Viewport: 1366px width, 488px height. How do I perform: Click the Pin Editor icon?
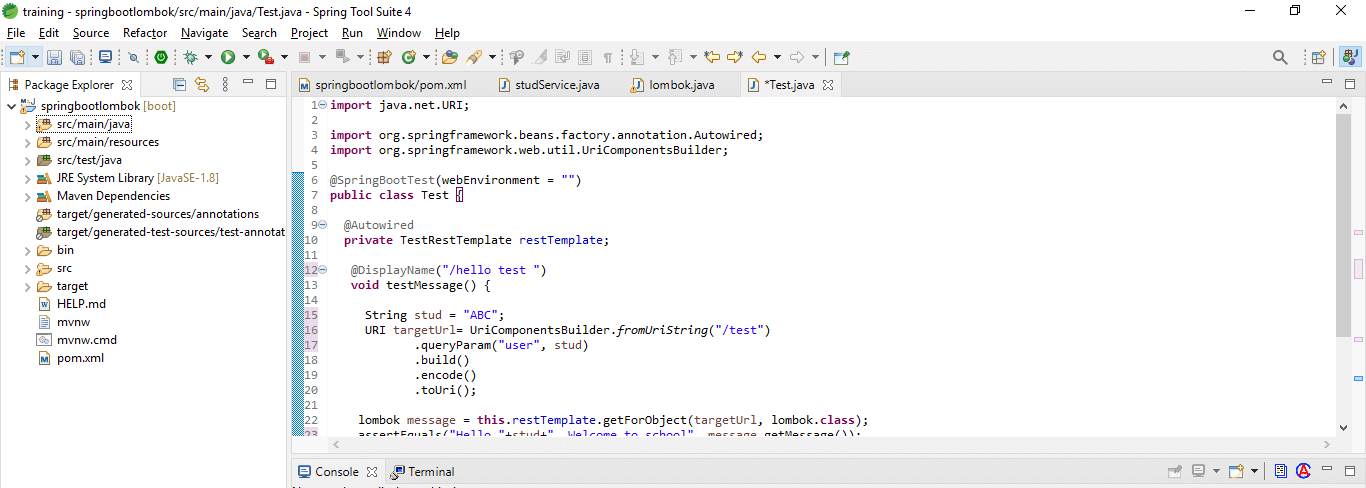point(842,58)
